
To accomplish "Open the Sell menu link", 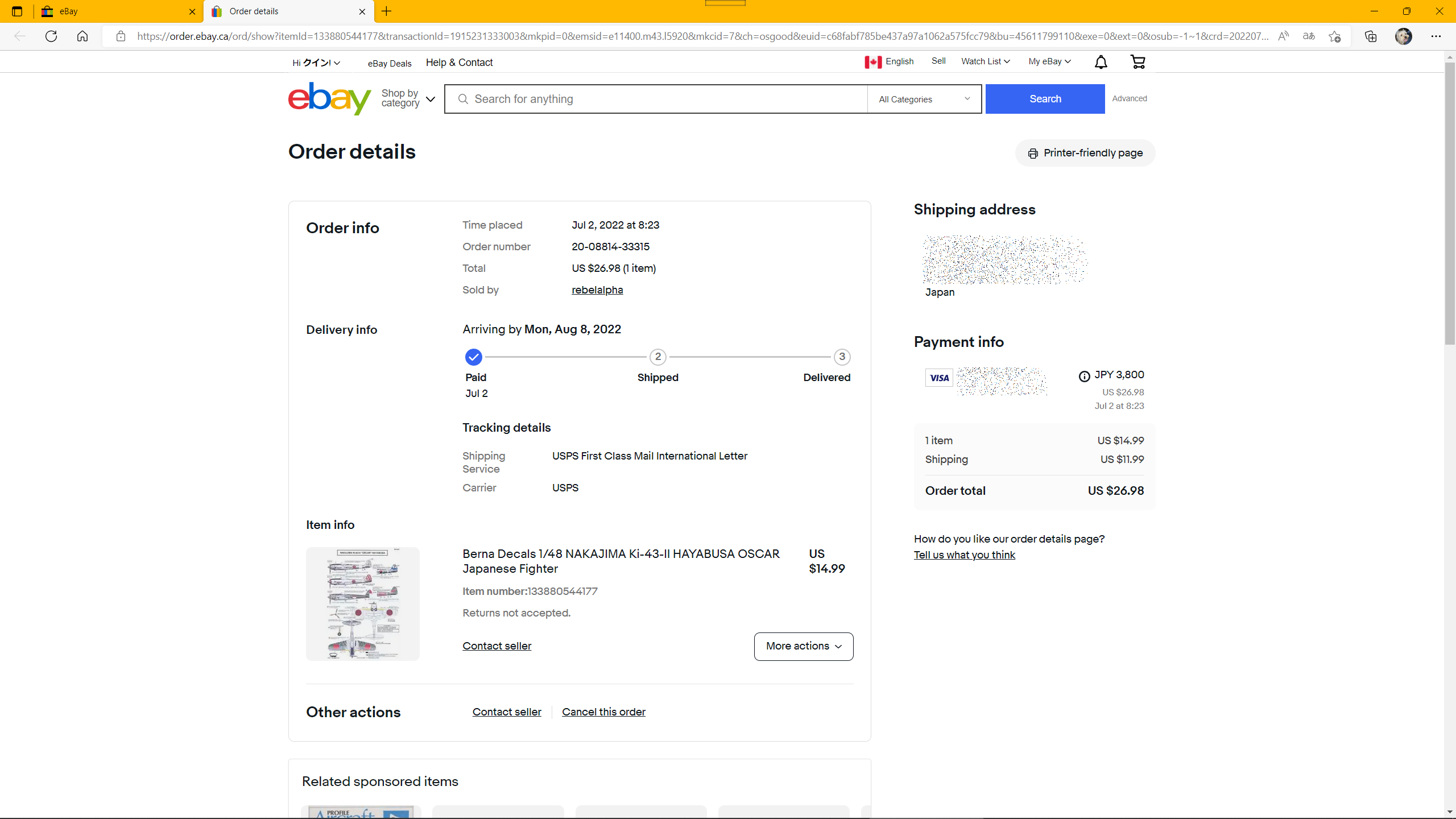I will click(x=938, y=61).
